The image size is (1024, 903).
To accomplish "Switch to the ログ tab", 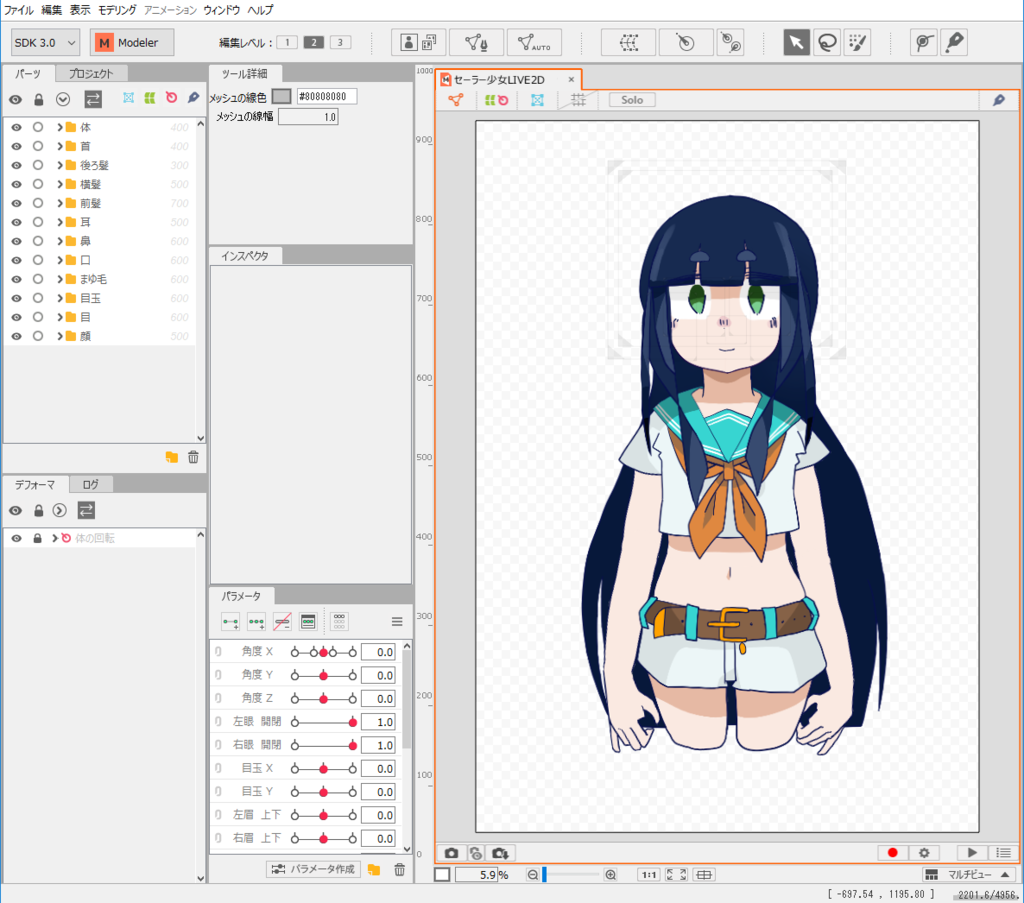I will (91, 484).
